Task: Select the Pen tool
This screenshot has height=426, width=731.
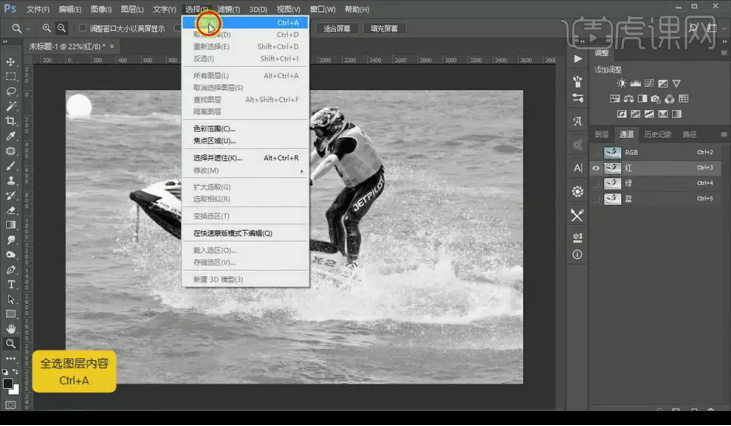Action: pyautogui.click(x=11, y=270)
